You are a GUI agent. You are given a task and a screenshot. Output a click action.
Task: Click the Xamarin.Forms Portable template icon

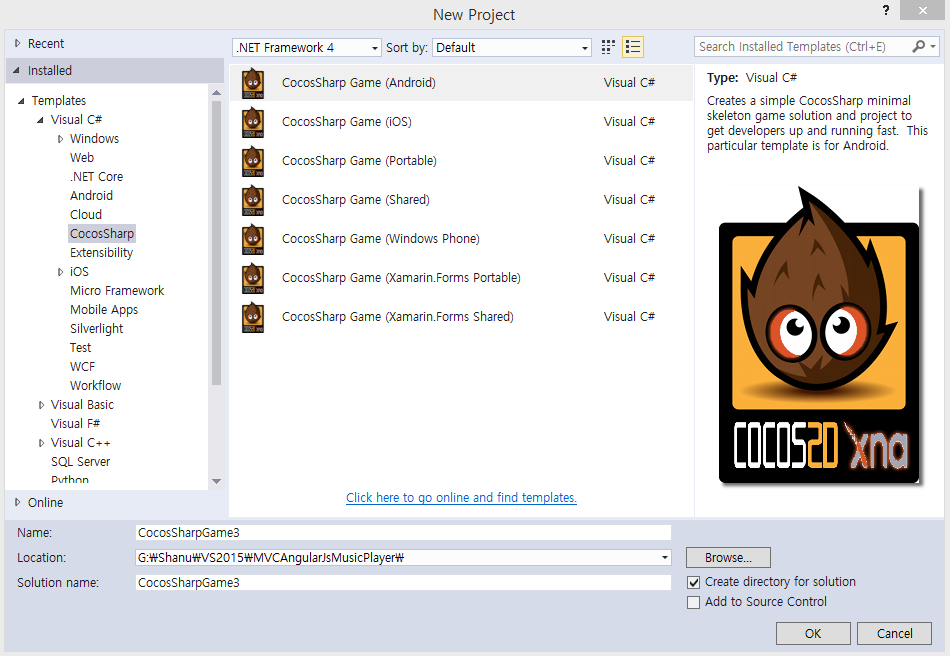coord(253,278)
